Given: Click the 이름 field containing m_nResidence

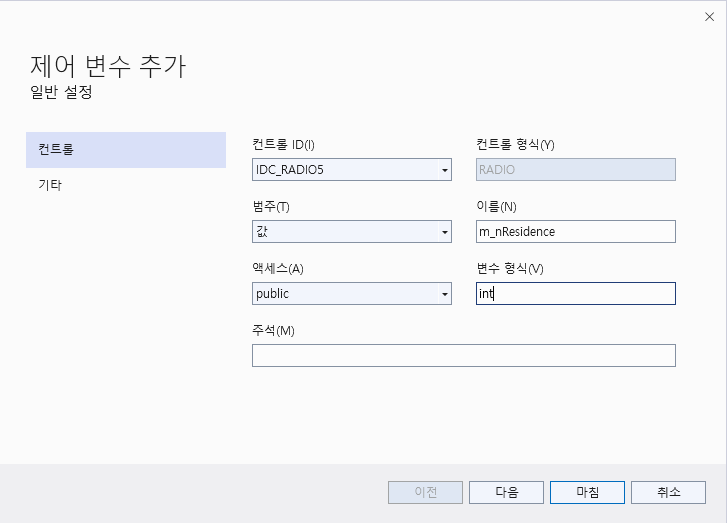Looking at the screenshot, I should [x=575, y=232].
